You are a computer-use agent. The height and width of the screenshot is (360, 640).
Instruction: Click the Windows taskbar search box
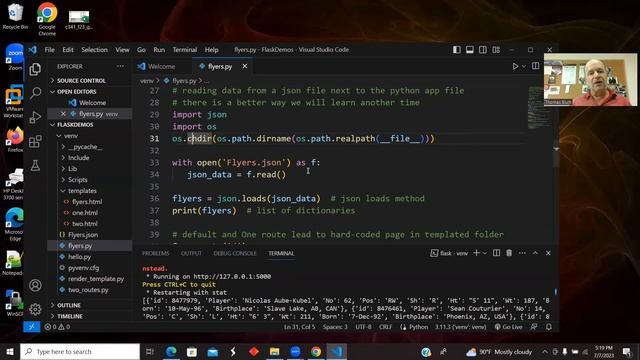(80, 351)
